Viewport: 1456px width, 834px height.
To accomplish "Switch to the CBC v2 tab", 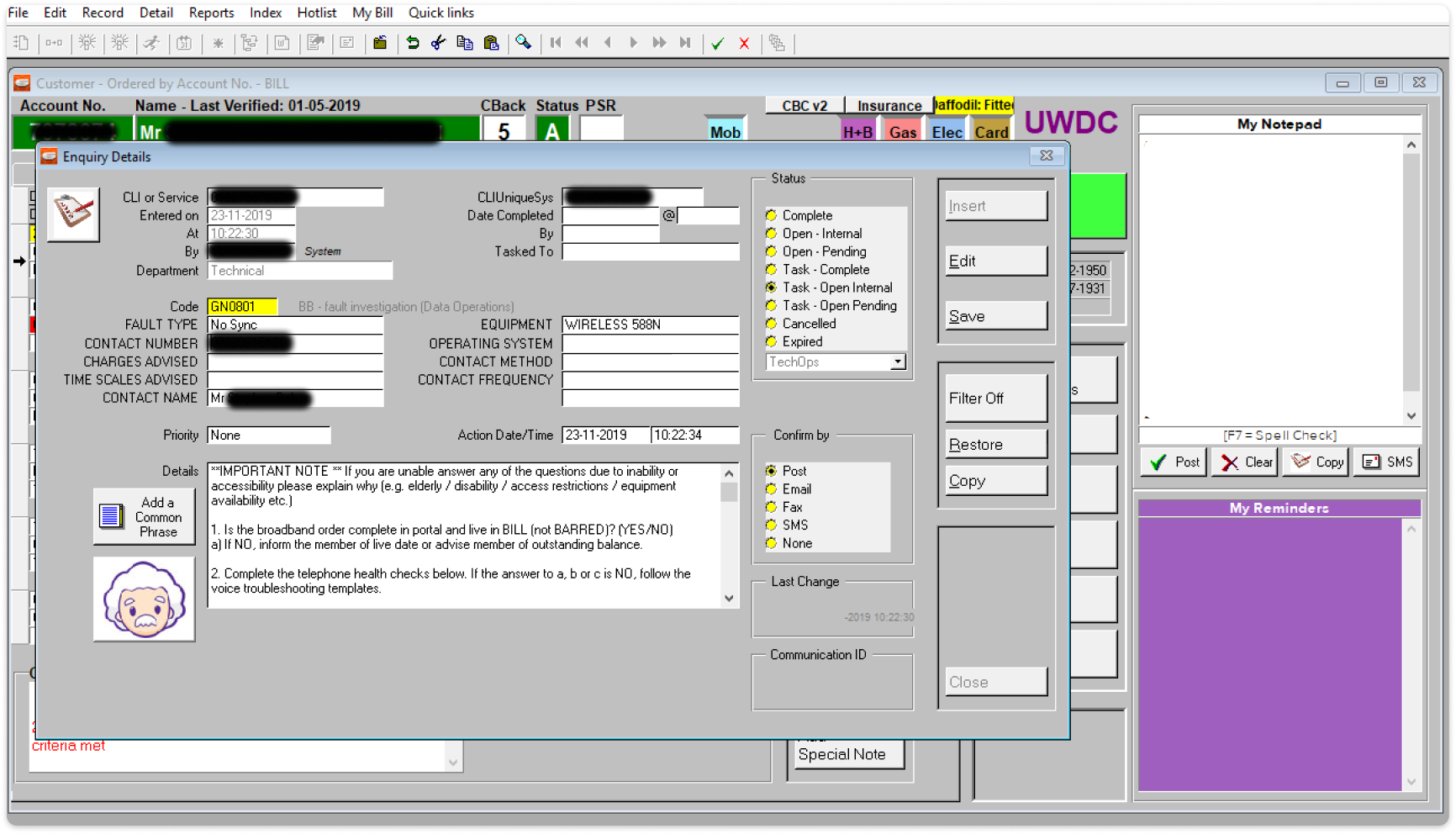I will (804, 106).
